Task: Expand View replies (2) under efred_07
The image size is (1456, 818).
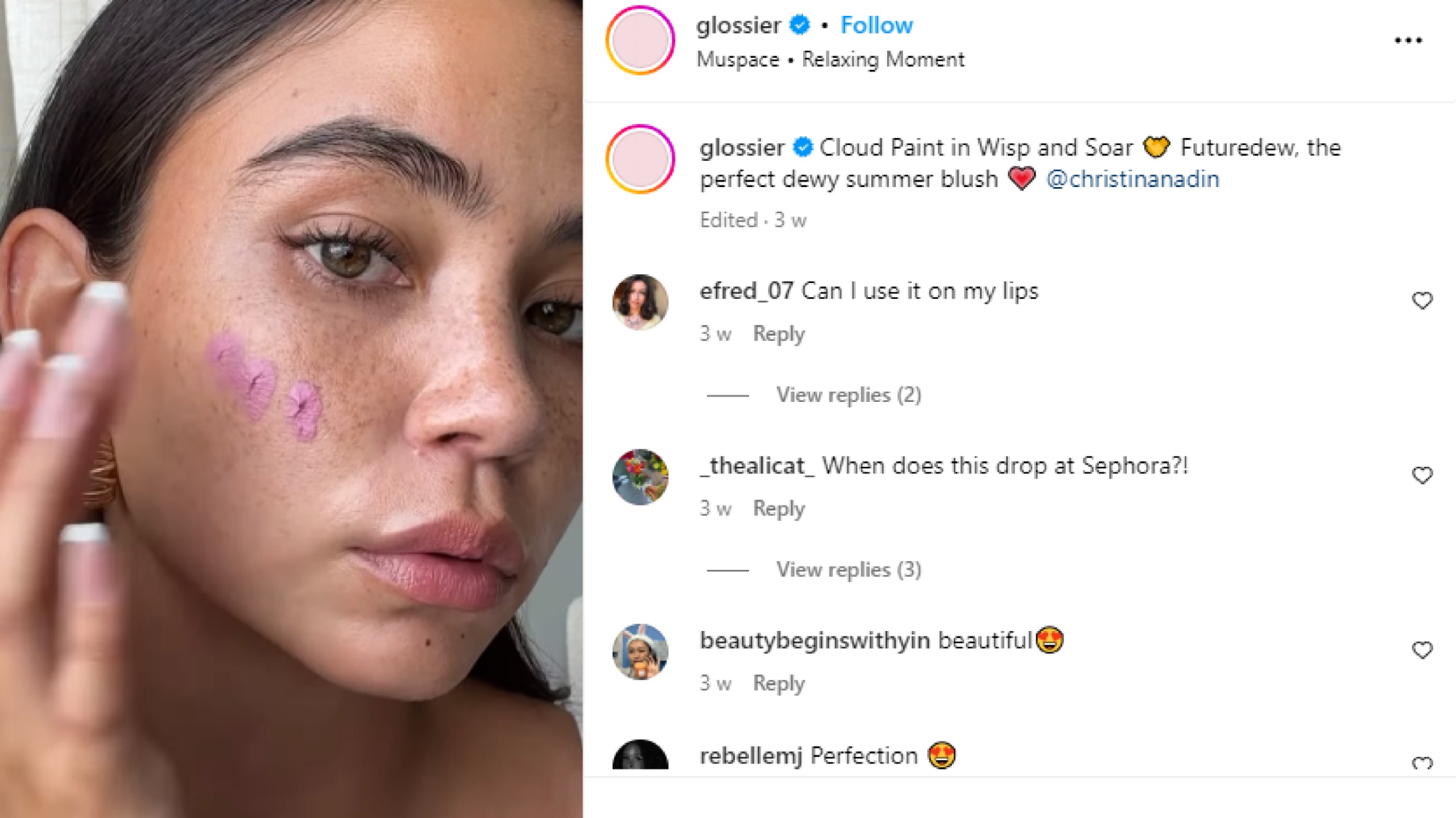Action: click(x=848, y=395)
